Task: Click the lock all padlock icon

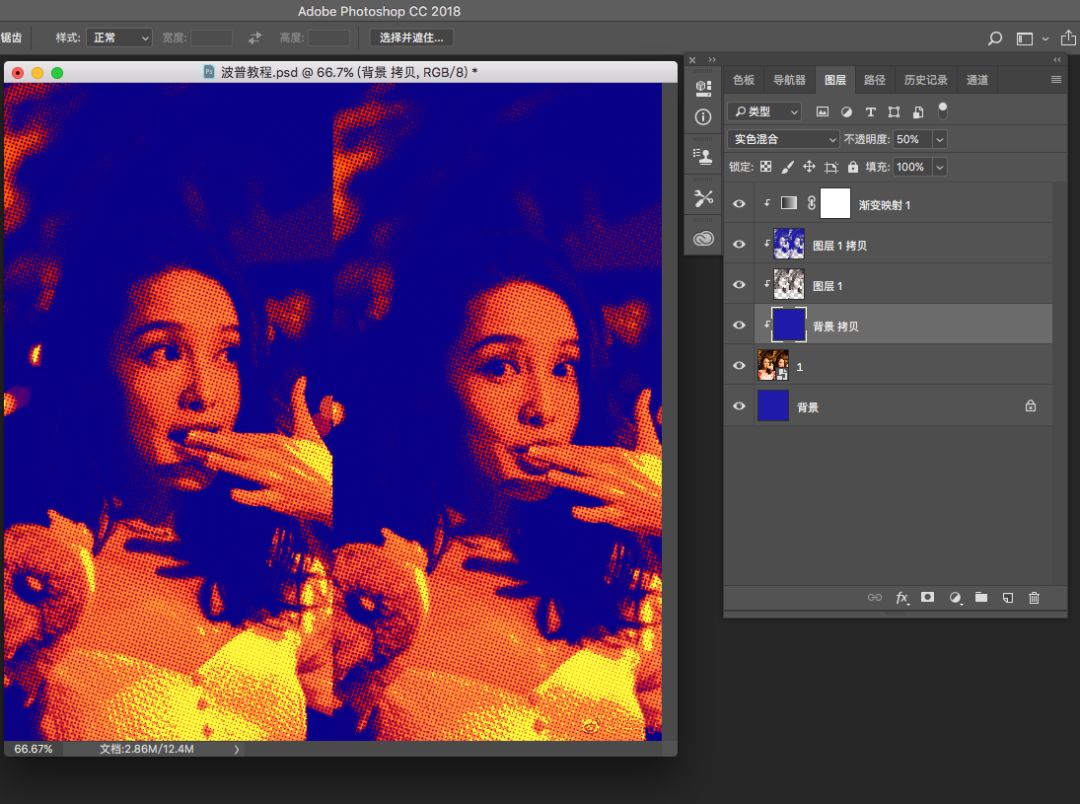Action: [853, 167]
